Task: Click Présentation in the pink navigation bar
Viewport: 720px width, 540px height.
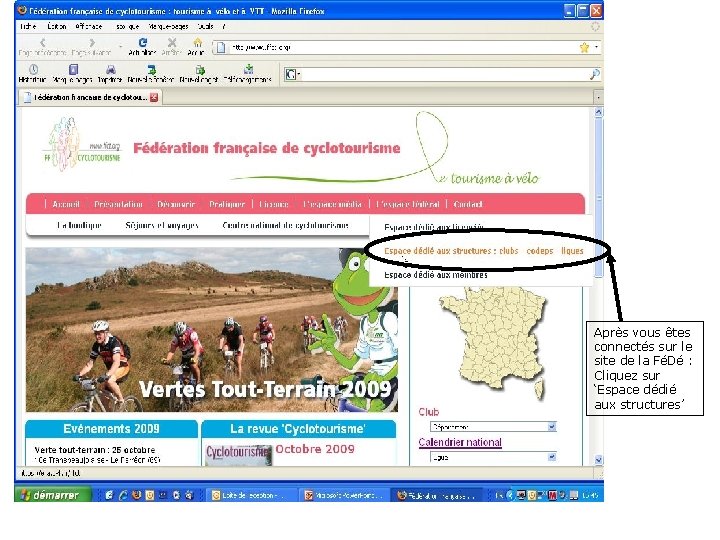Action: coord(118,204)
